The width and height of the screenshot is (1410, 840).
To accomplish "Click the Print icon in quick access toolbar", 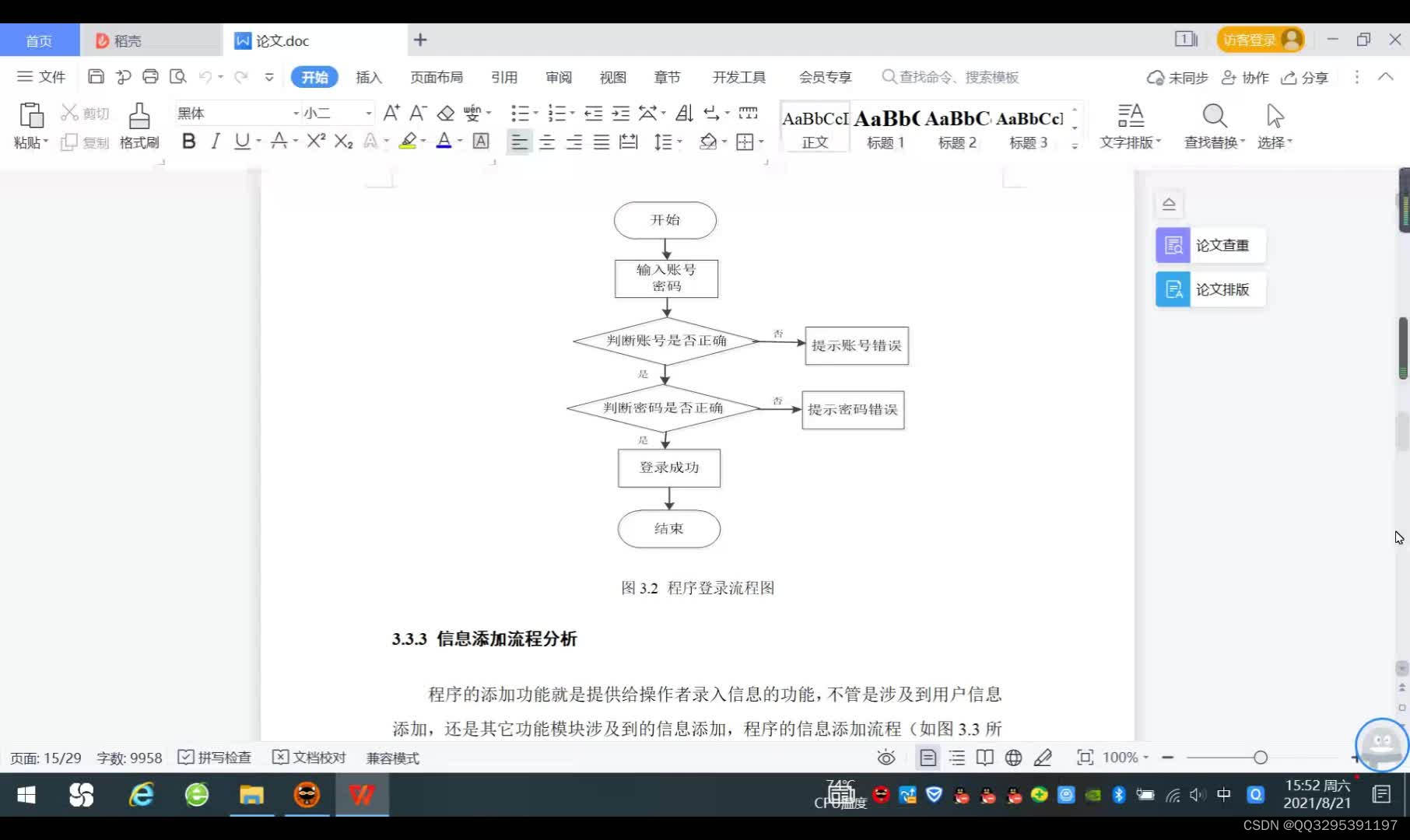I will 150,76.
